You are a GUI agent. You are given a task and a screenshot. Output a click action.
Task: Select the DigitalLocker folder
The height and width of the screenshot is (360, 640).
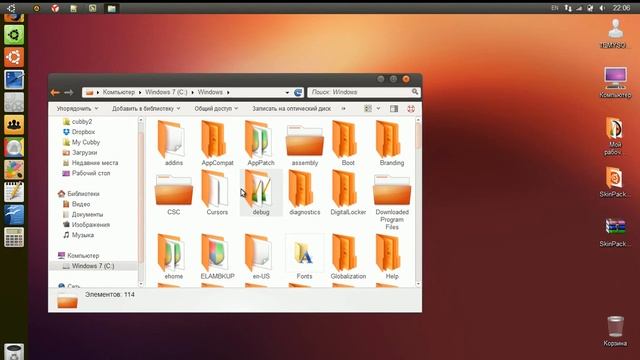tap(348, 193)
